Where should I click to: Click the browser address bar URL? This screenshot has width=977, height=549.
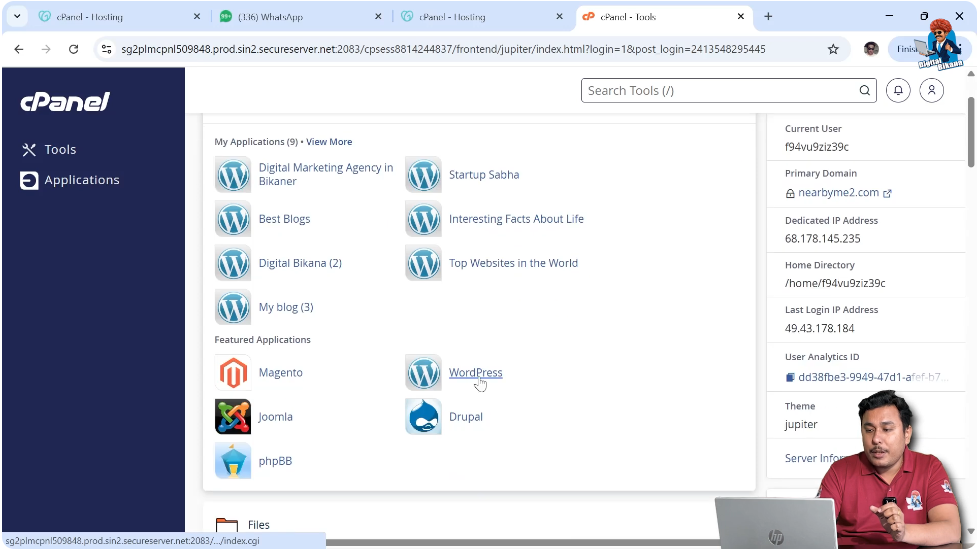[x=443, y=49]
